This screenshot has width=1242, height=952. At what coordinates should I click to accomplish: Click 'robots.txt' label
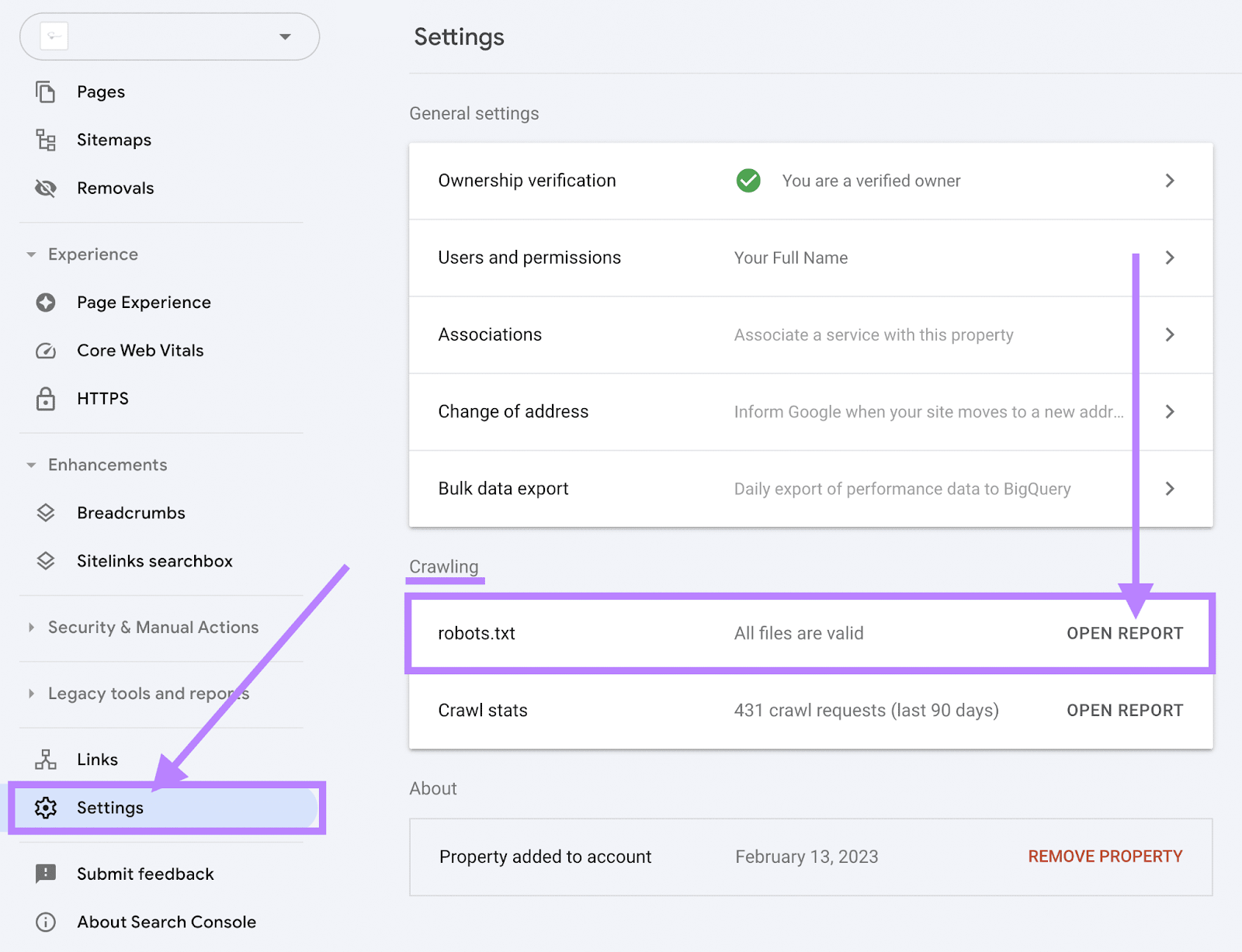[477, 633]
